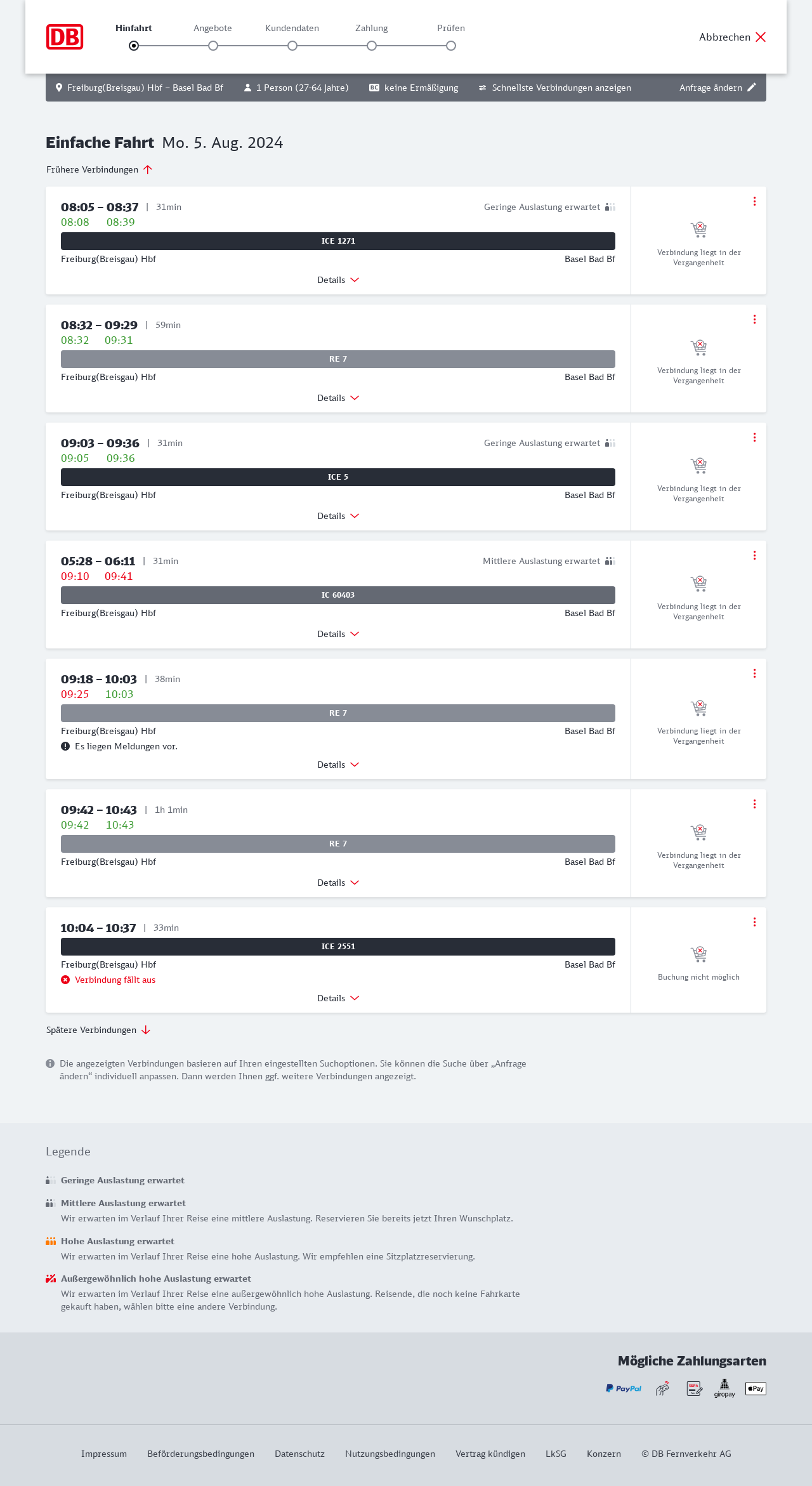Click unavailable cart icon for ICE 2551
Screen dimensions: 812x1486
[x=698, y=954]
